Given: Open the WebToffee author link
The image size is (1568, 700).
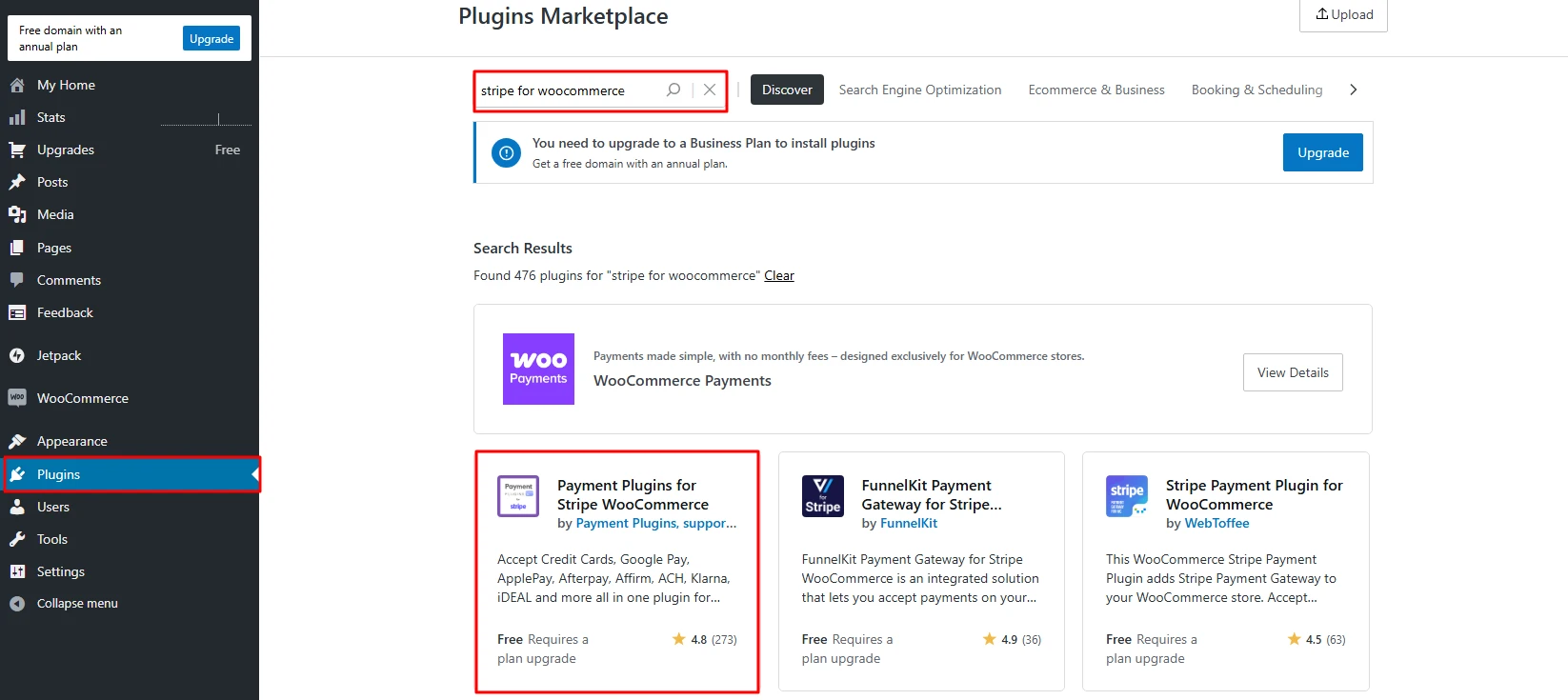Looking at the screenshot, I should pyautogui.click(x=1216, y=523).
